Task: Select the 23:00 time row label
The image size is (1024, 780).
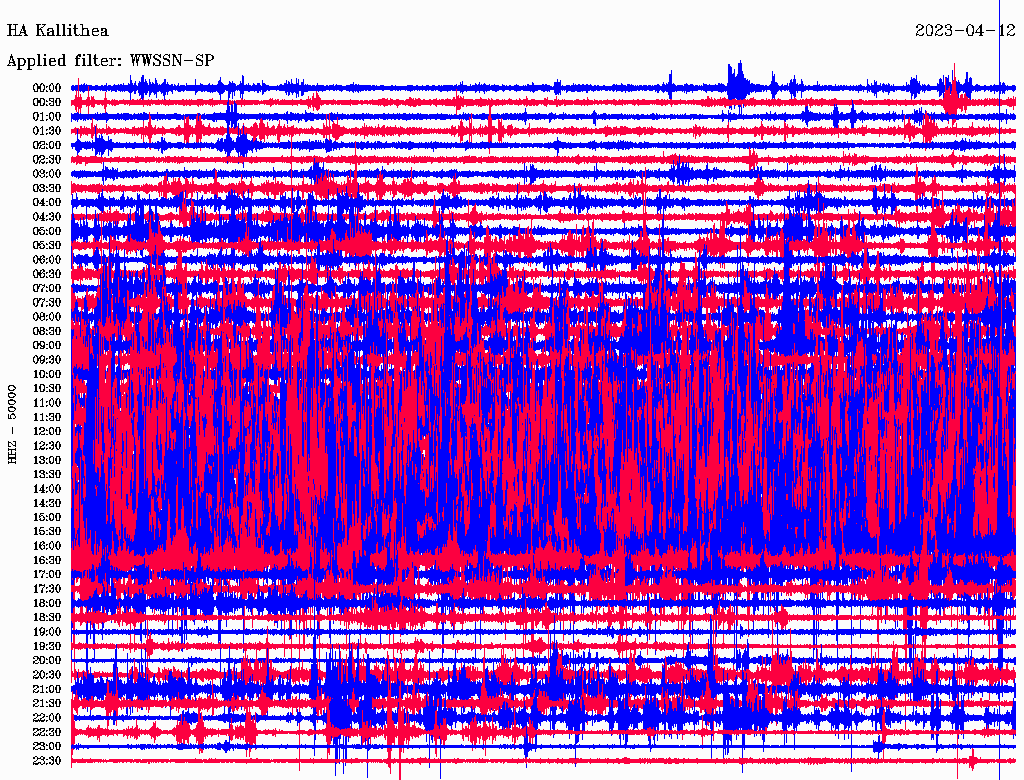Action: coord(47,746)
